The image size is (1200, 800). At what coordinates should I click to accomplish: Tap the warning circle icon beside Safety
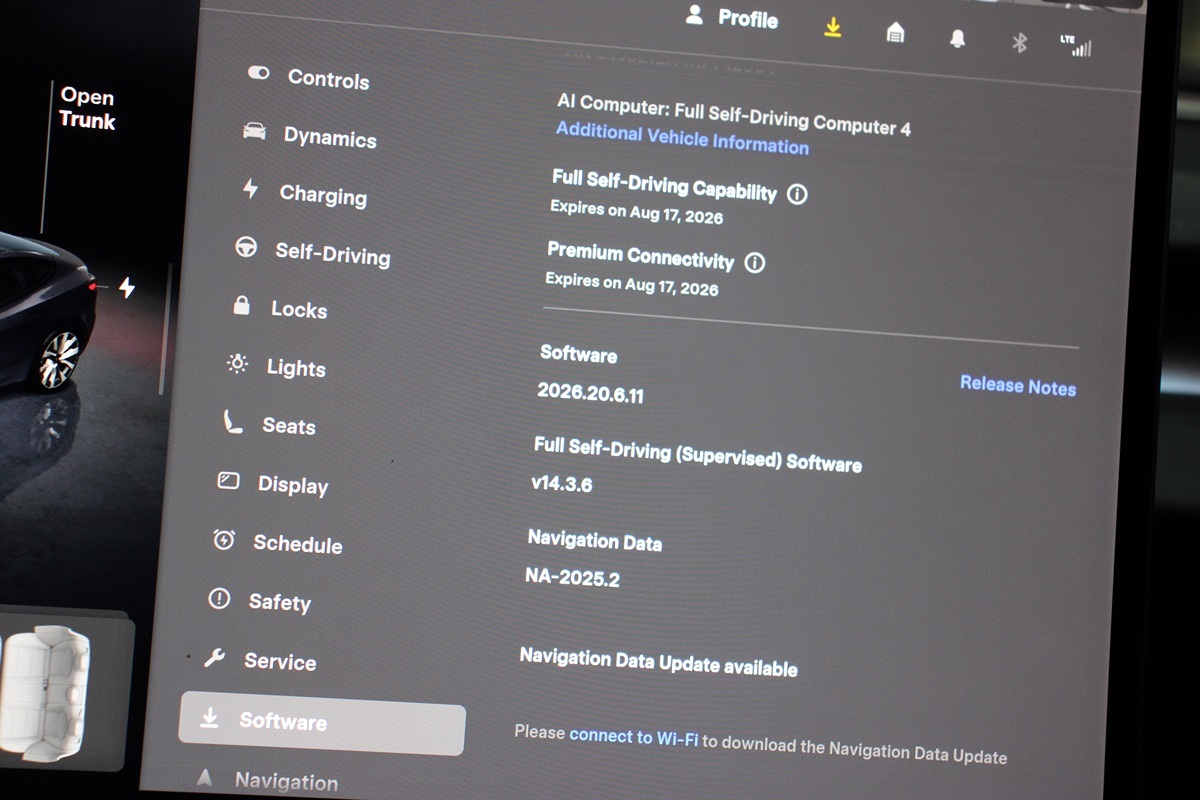[x=219, y=598]
